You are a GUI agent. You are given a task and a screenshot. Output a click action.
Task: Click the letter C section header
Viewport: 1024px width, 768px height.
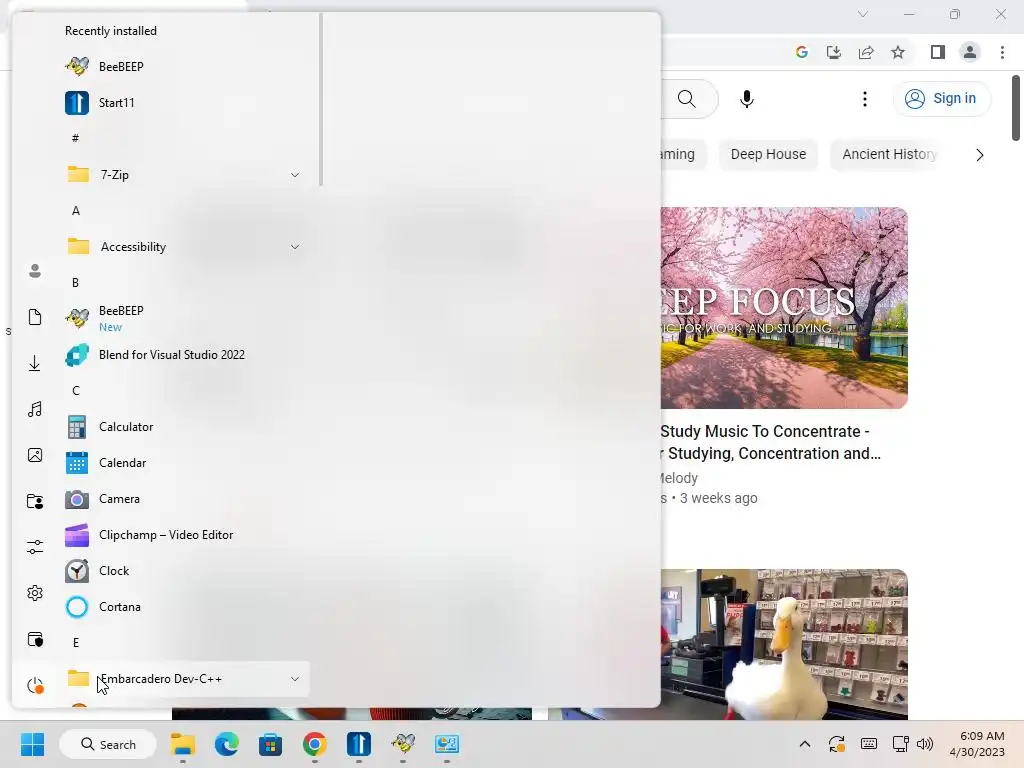(76, 391)
